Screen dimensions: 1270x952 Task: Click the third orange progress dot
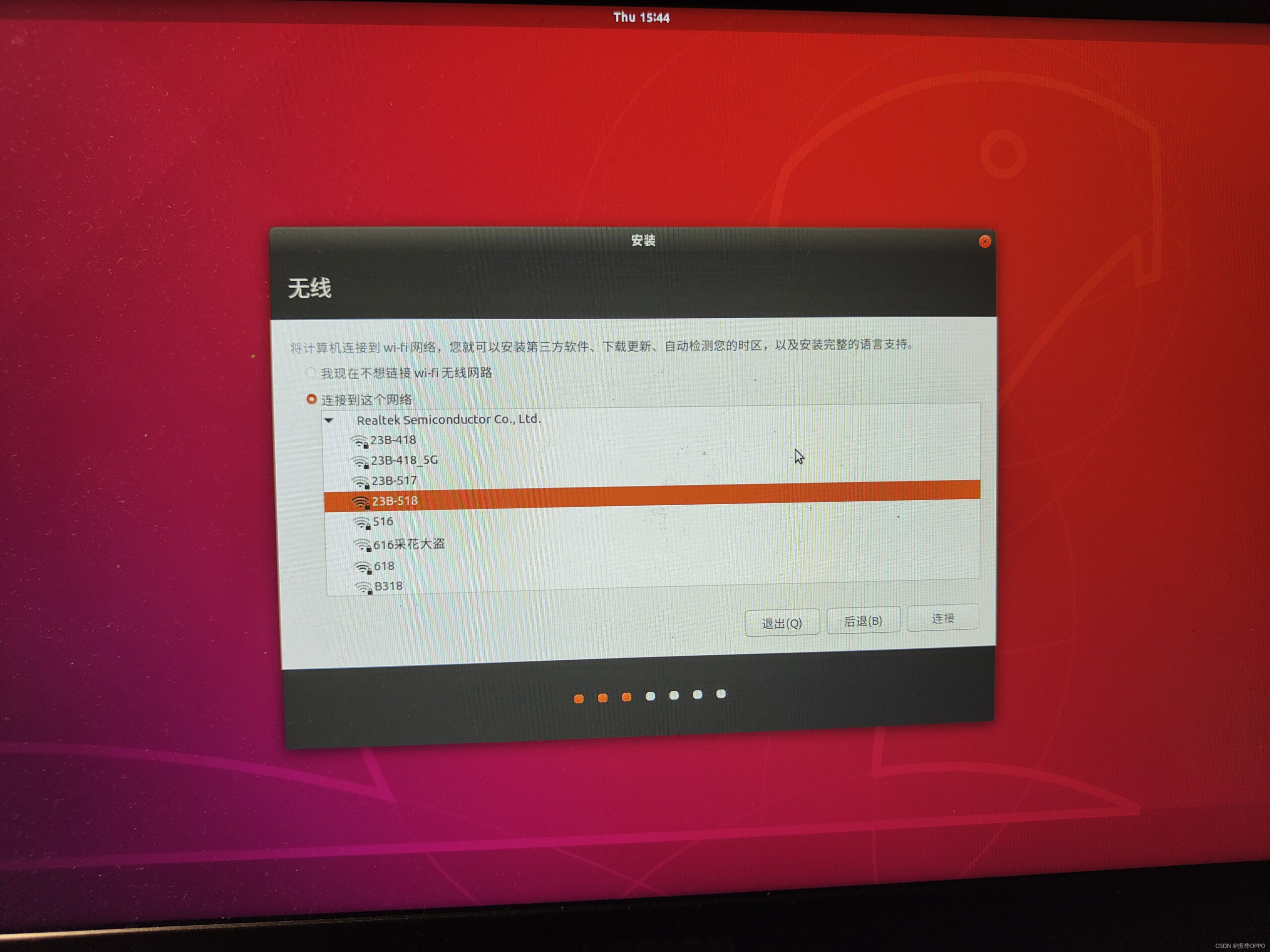627,696
